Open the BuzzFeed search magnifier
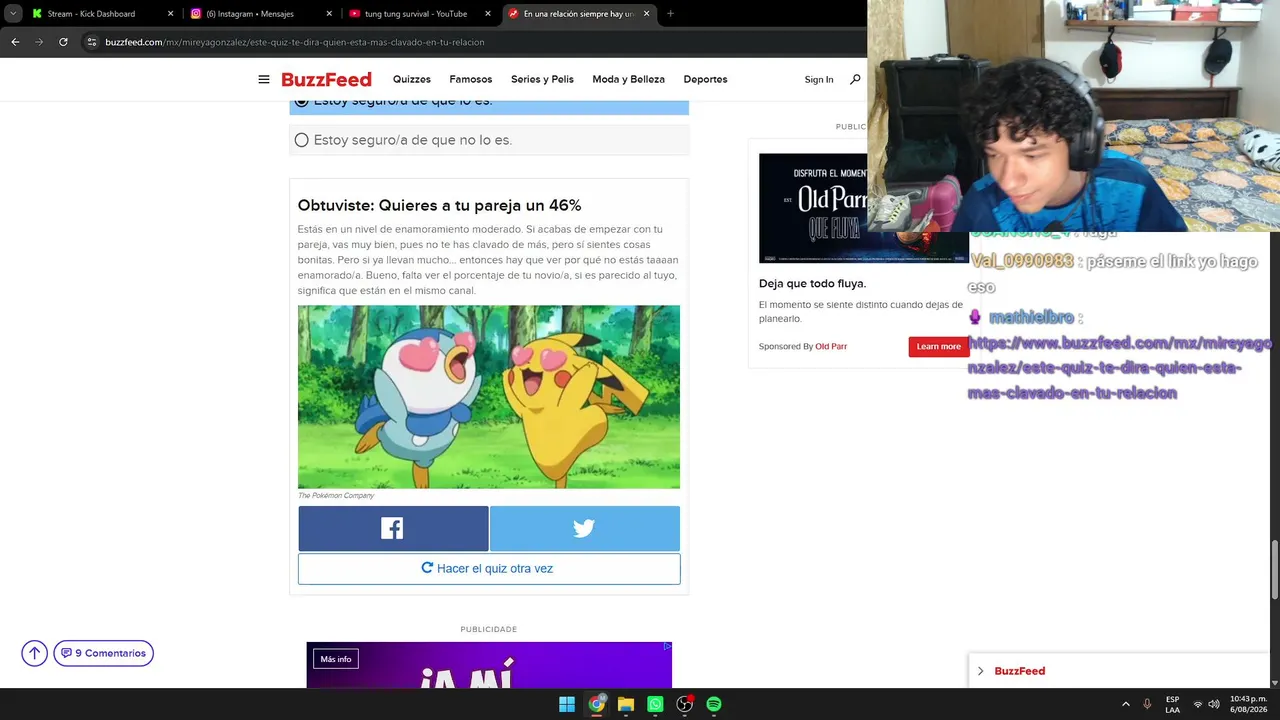Image resolution: width=1280 pixels, height=720 pixels. [855, 79]
